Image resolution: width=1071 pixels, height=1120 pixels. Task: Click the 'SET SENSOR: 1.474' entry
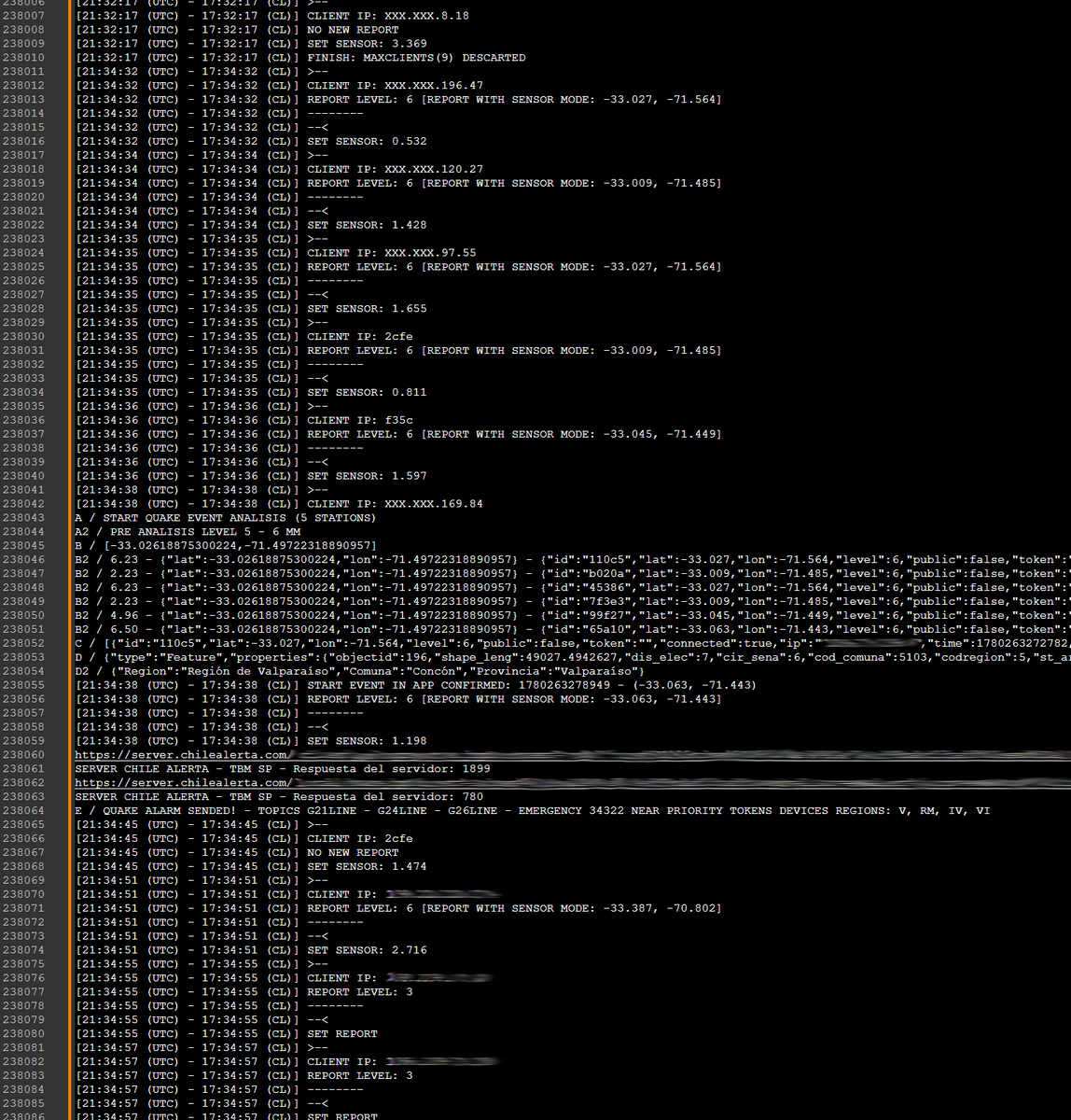point(367,867)
